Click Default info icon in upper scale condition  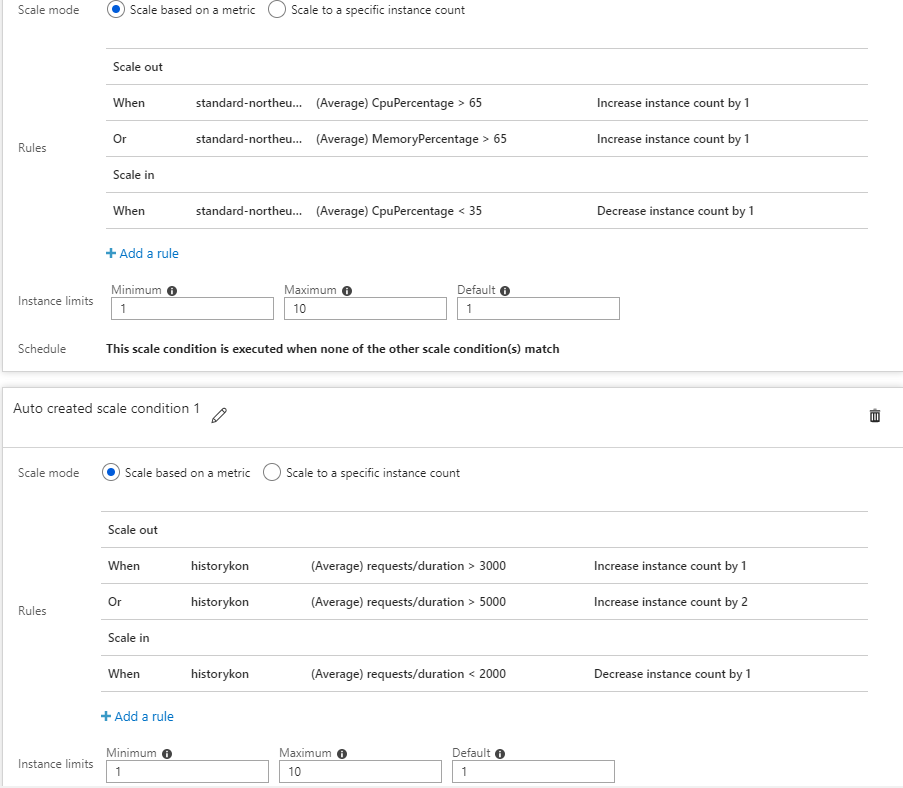(x=505, y=291)
